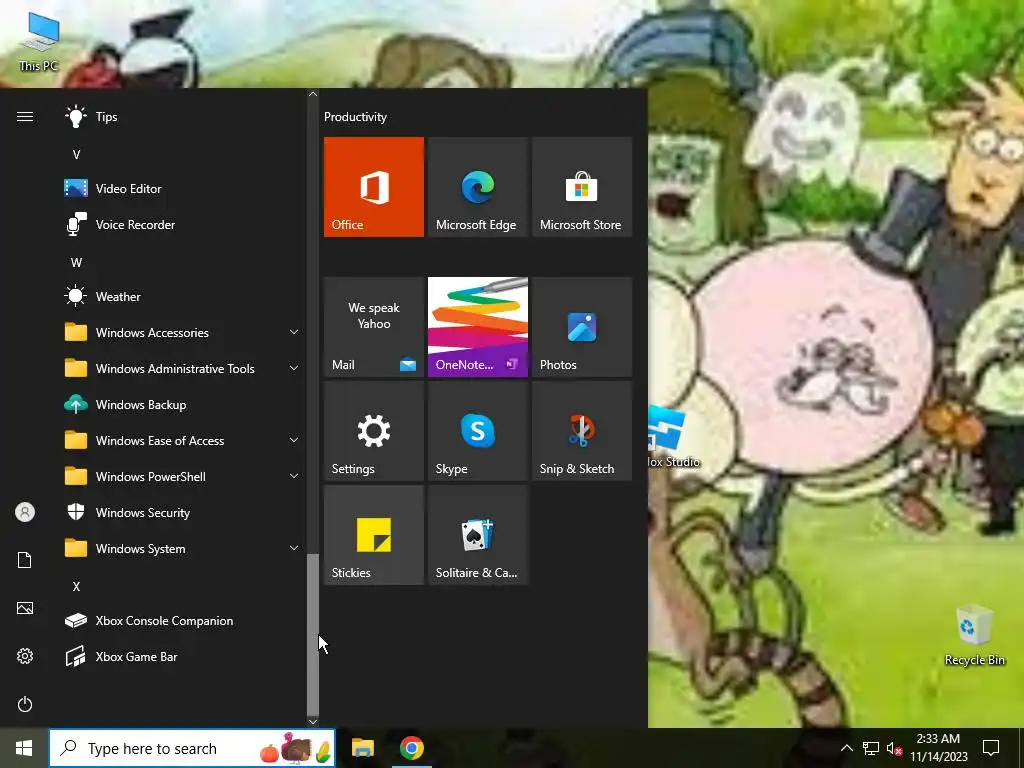1024x768 pixels.
Task: Click the Productivity group title
Action: point(355,117)
